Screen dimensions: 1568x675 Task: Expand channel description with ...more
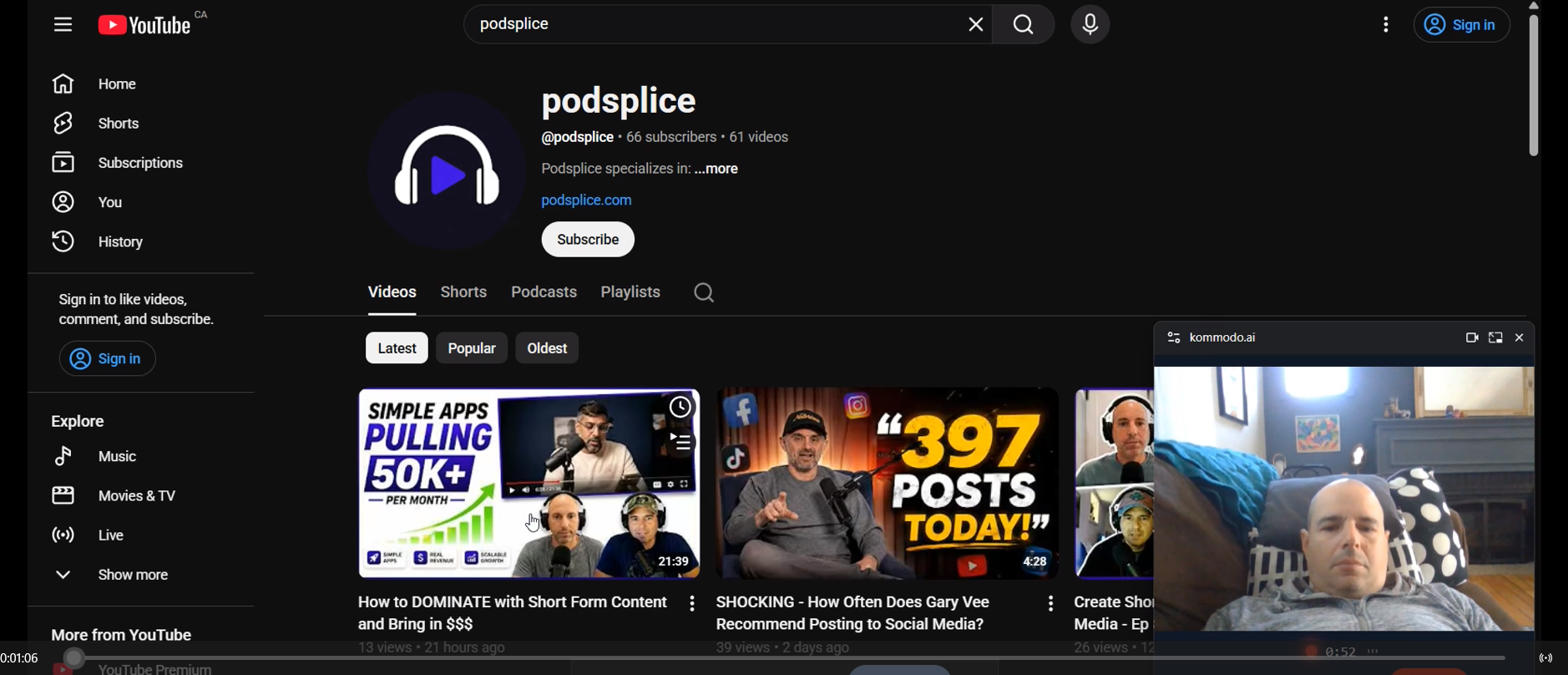tap(717, 170)
